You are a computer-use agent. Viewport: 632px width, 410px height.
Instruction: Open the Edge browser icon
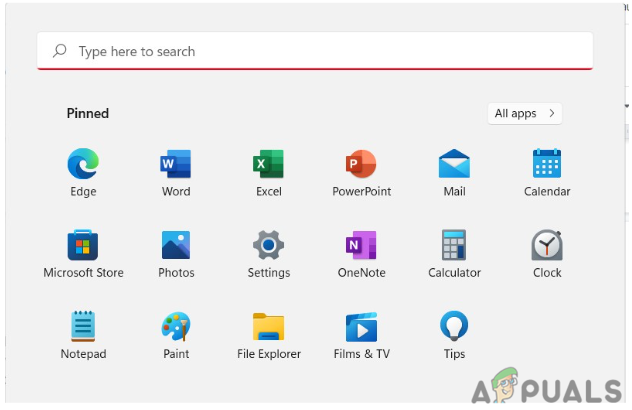point(83,164)
